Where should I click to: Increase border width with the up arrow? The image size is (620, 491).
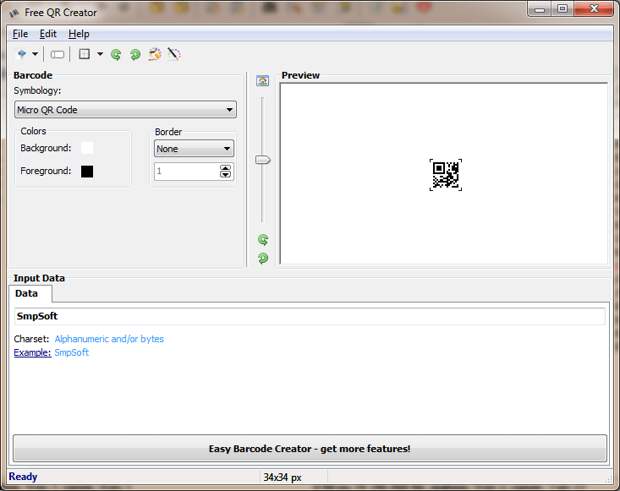(225, 168)
